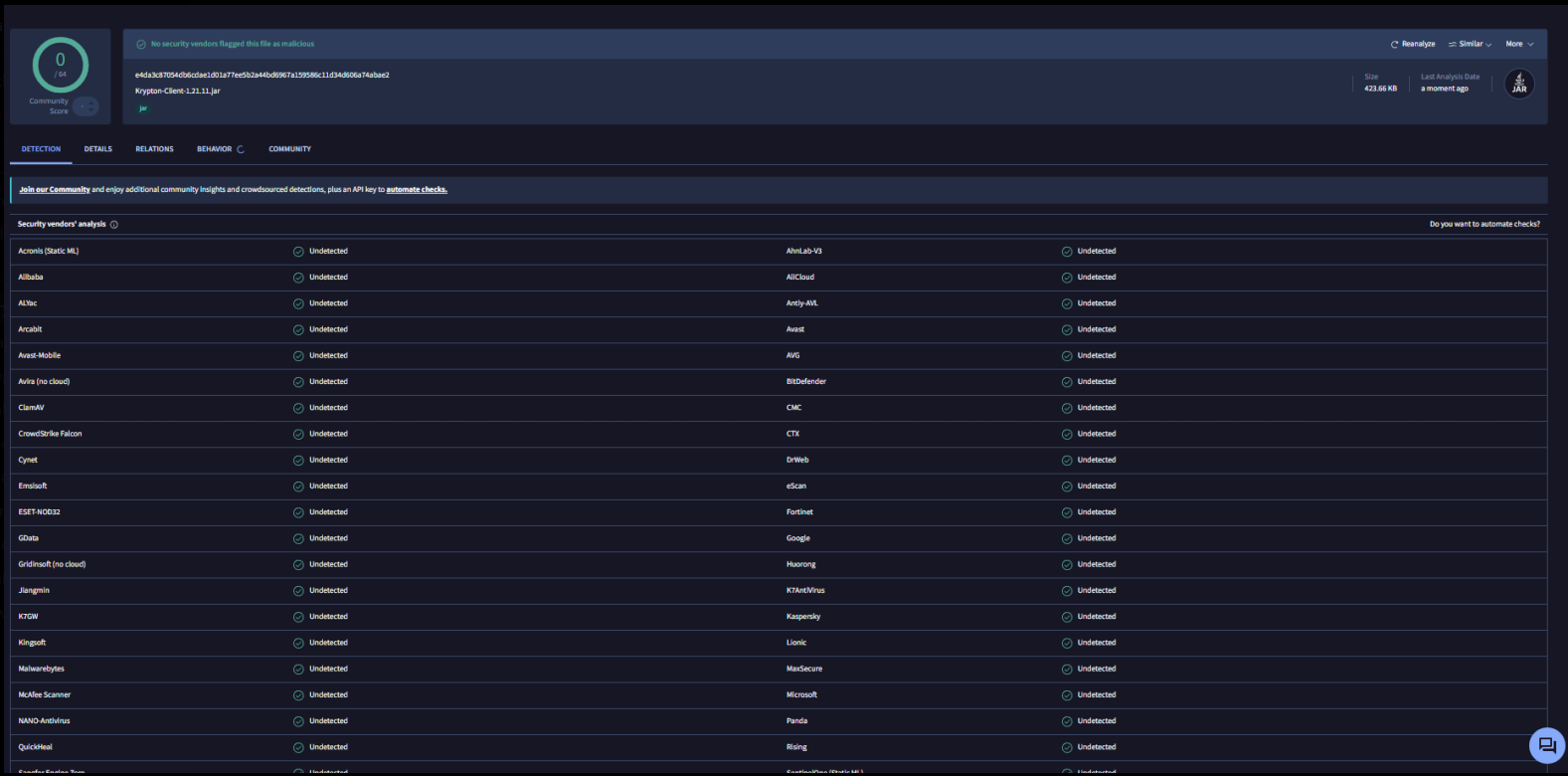The width and height of the screenshot is (1568, 776).
Task: Click the check icon in McAfee Scanner row
Action: click(x=298, y=694)
